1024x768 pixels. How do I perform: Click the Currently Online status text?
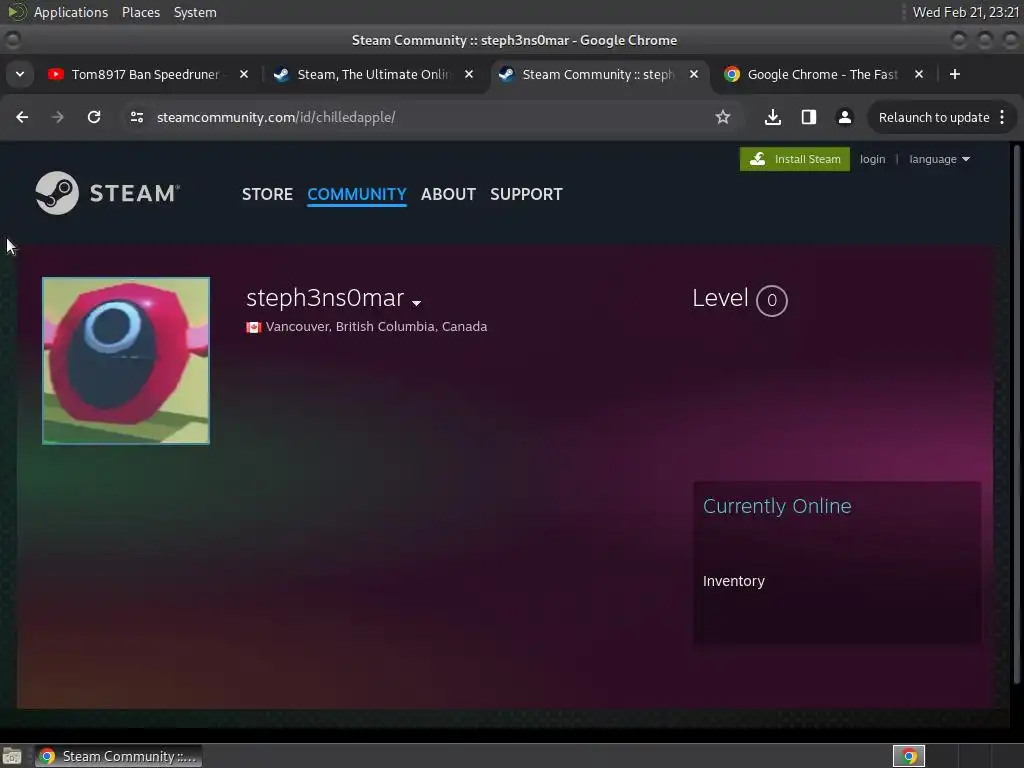pyautogui.click(x=776, y=506)
